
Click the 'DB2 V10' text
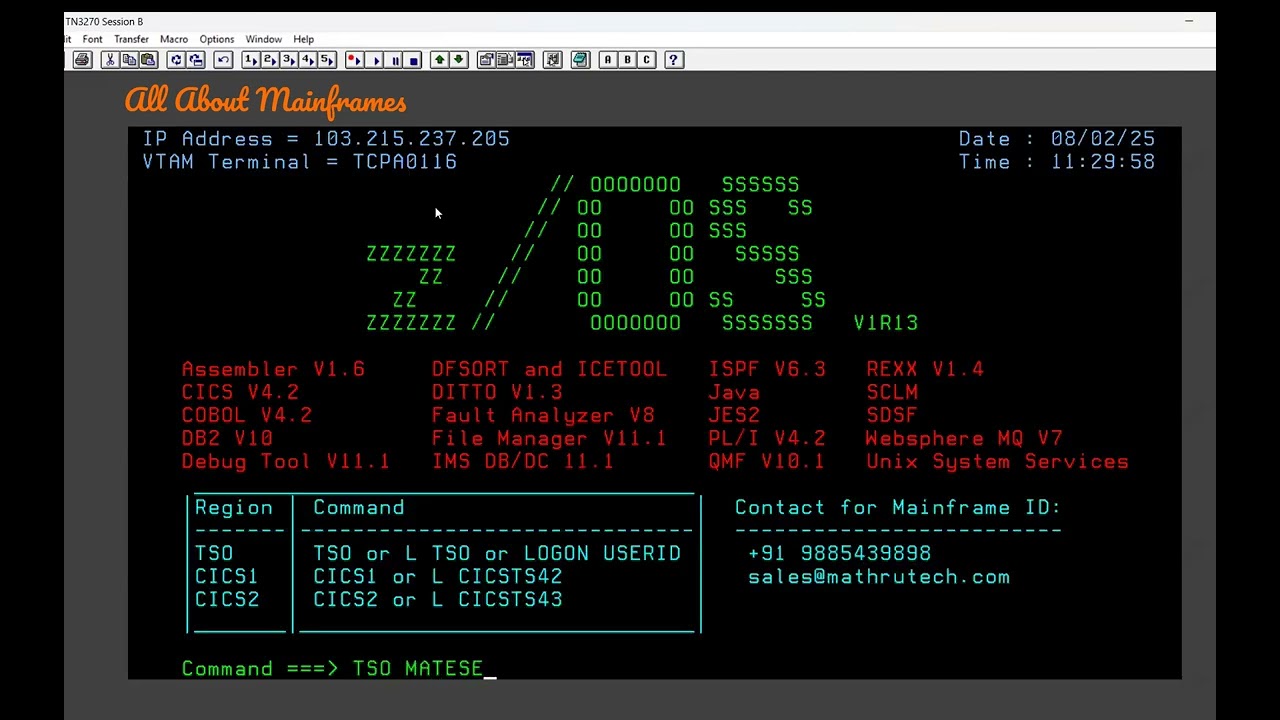[x=227, y=438]
